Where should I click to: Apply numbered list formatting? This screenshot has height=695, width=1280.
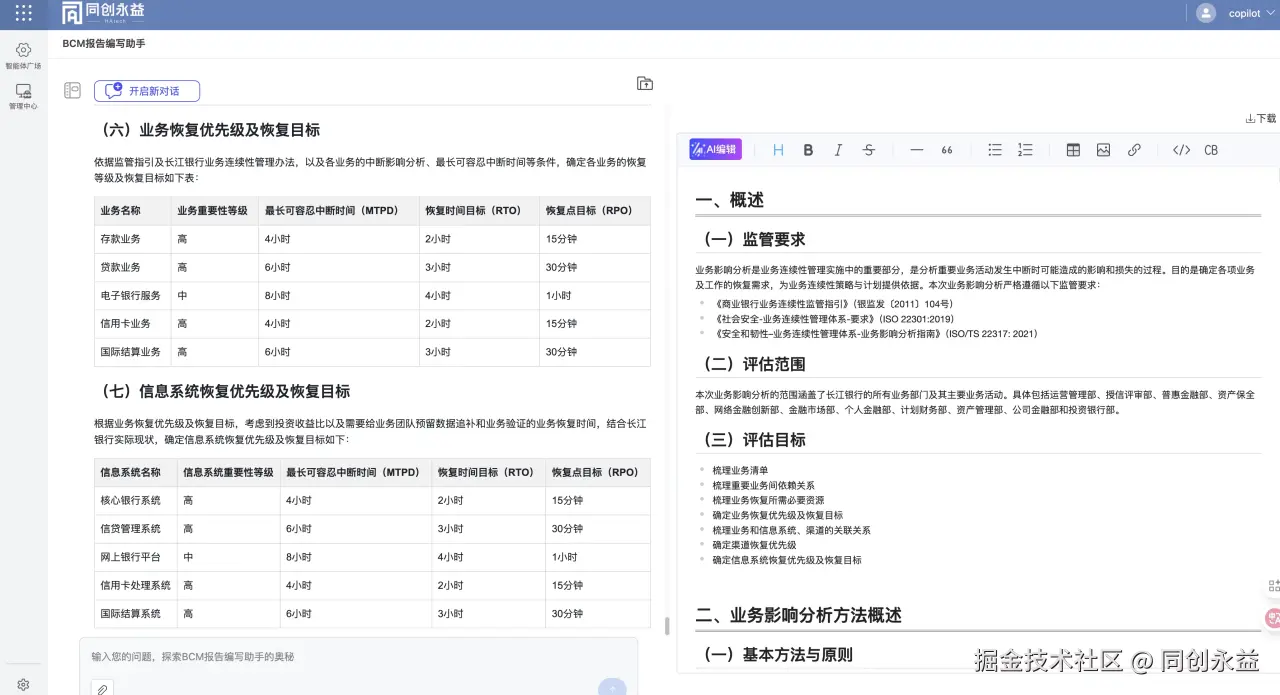pos(1025,150)
